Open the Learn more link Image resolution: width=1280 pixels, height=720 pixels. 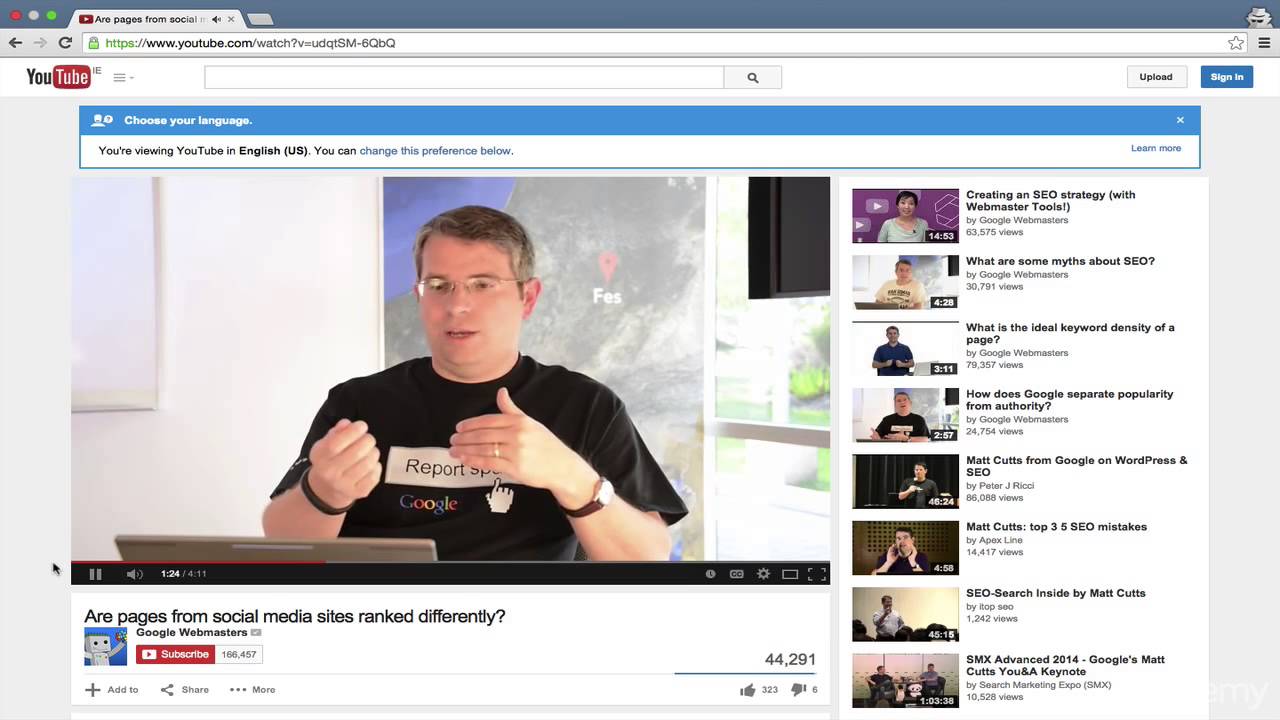1156,148
